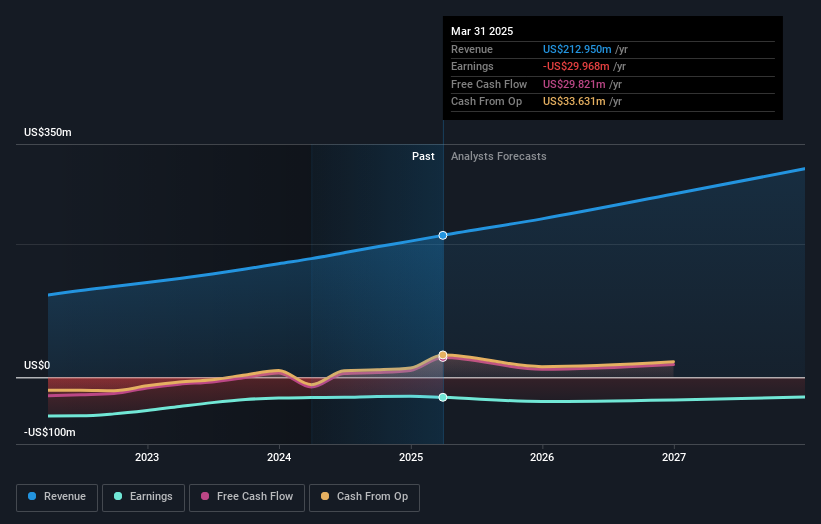Toggle the Cash From Op legend button
The height and width of the screenshot is (524, 821).
coord(364,497)
